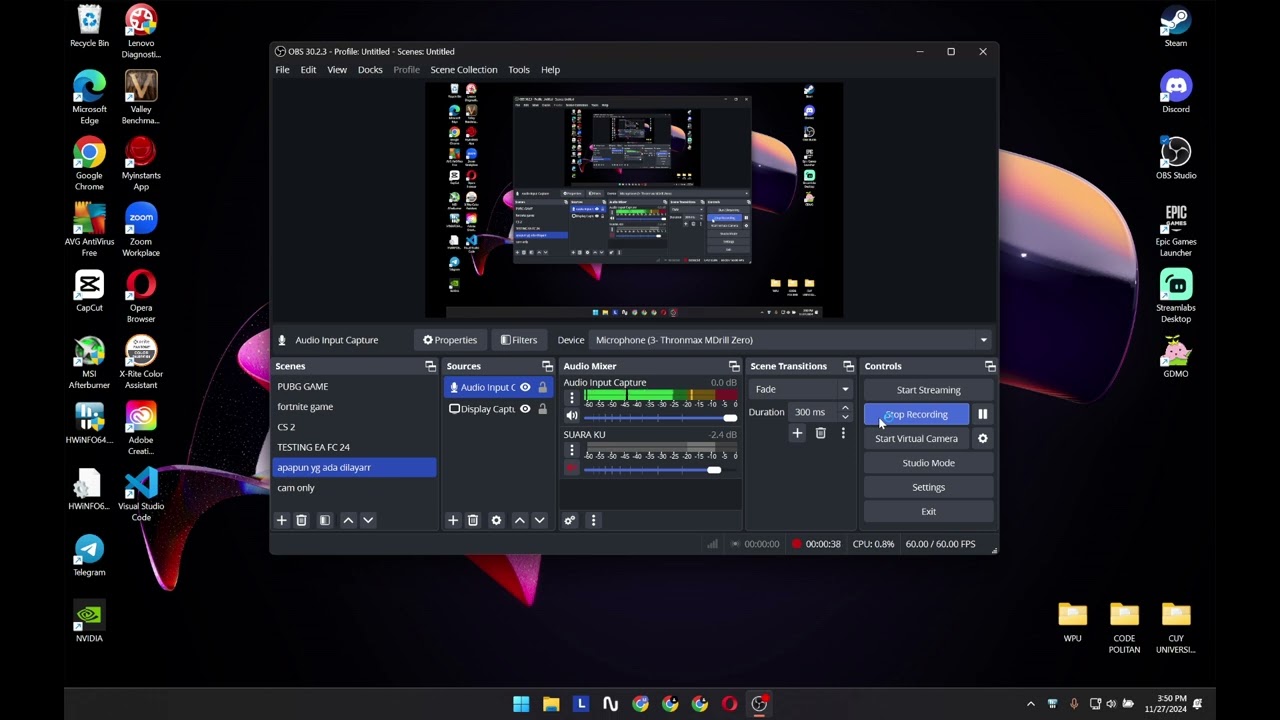Screen dimensions: 1280x720
Task: Pause the recording
Action: pos(982,414)
